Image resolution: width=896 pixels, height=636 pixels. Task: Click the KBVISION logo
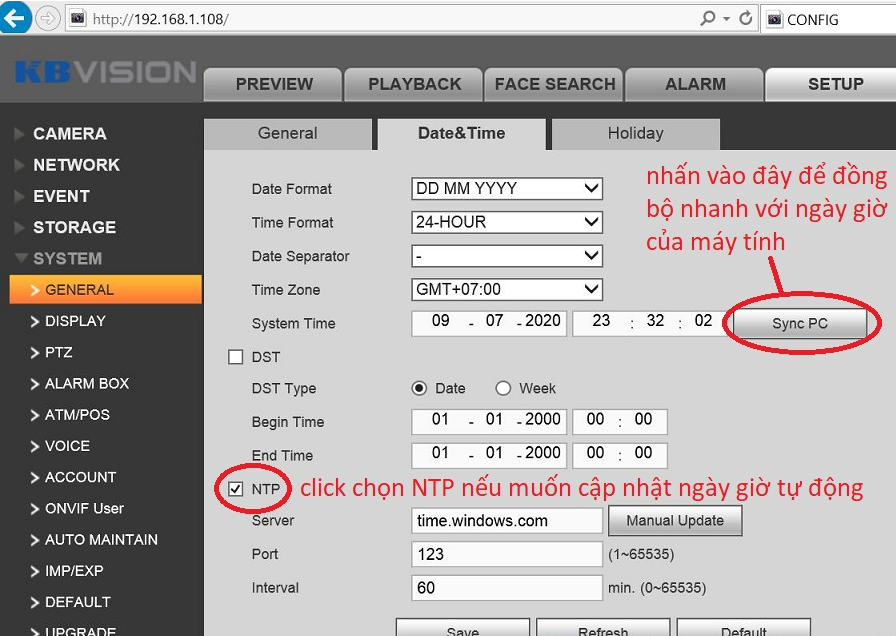(x=105, y=73)
